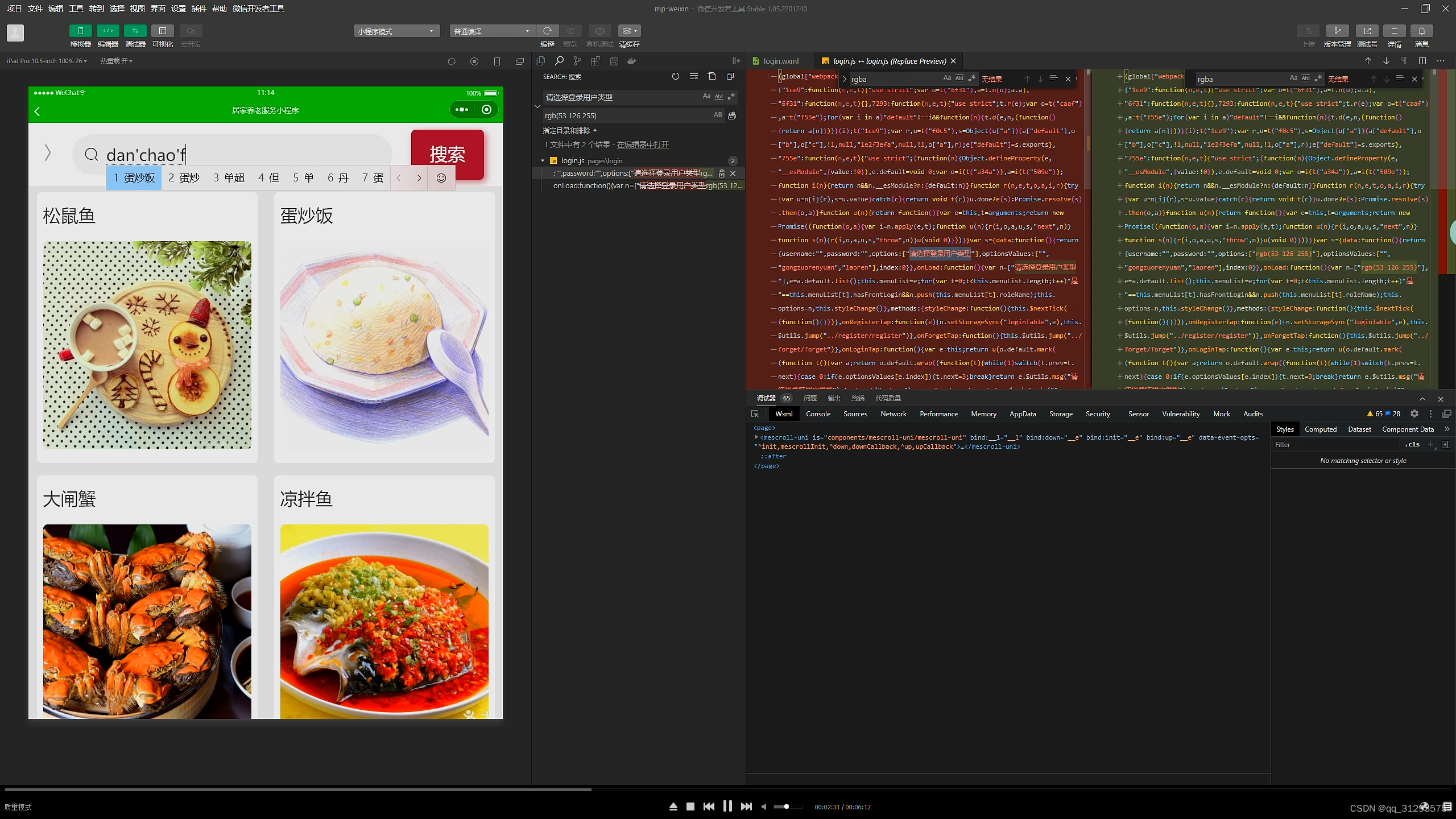This screenshot has height=819, width=1456.
Task: Click the element inspector icon in debugger
Action: click(x=755, y=414)
